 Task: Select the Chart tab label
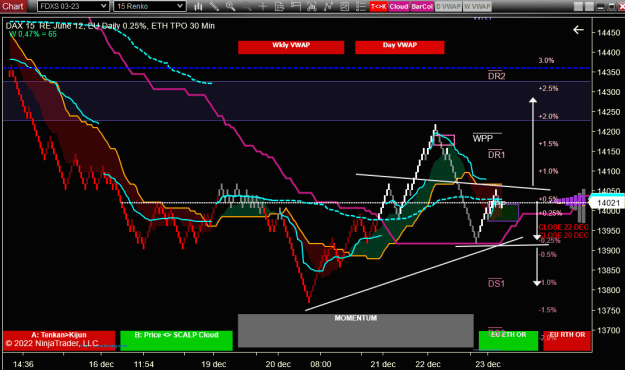[13, 6]
